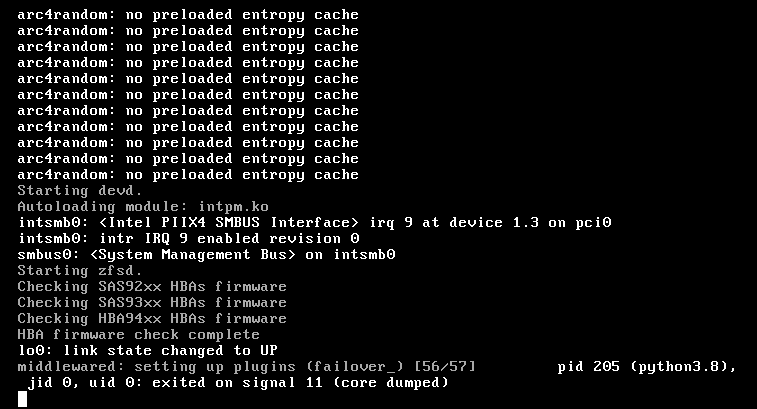The height and width of the screenshot is (409, 757).
Task: Click the 'pid 205 (python3.8),' text
Action: [647, 367]
